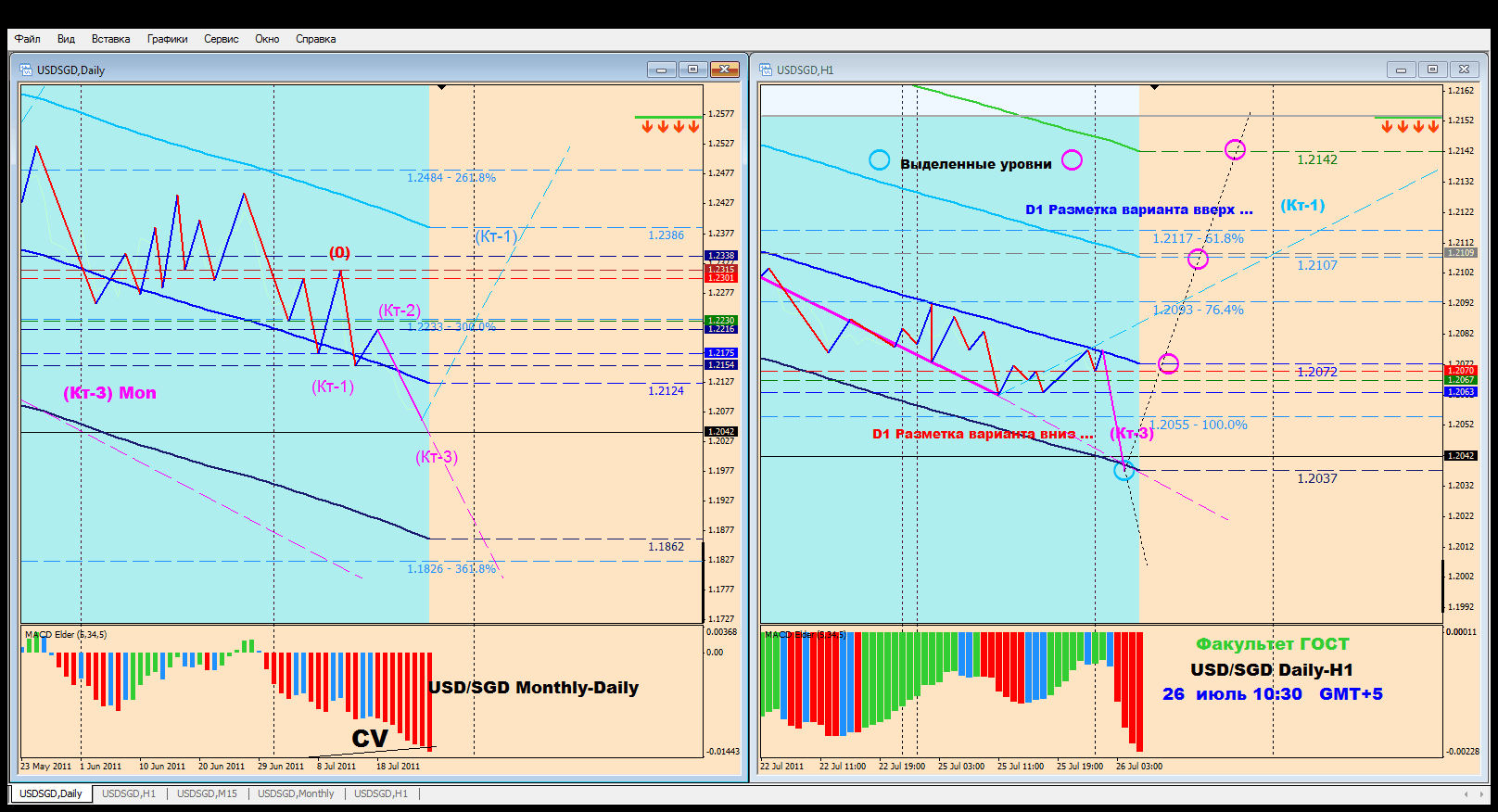Click the 1.2230 green price label
1498x812 pixels.
pyautogui.click(x=721, y=321)
